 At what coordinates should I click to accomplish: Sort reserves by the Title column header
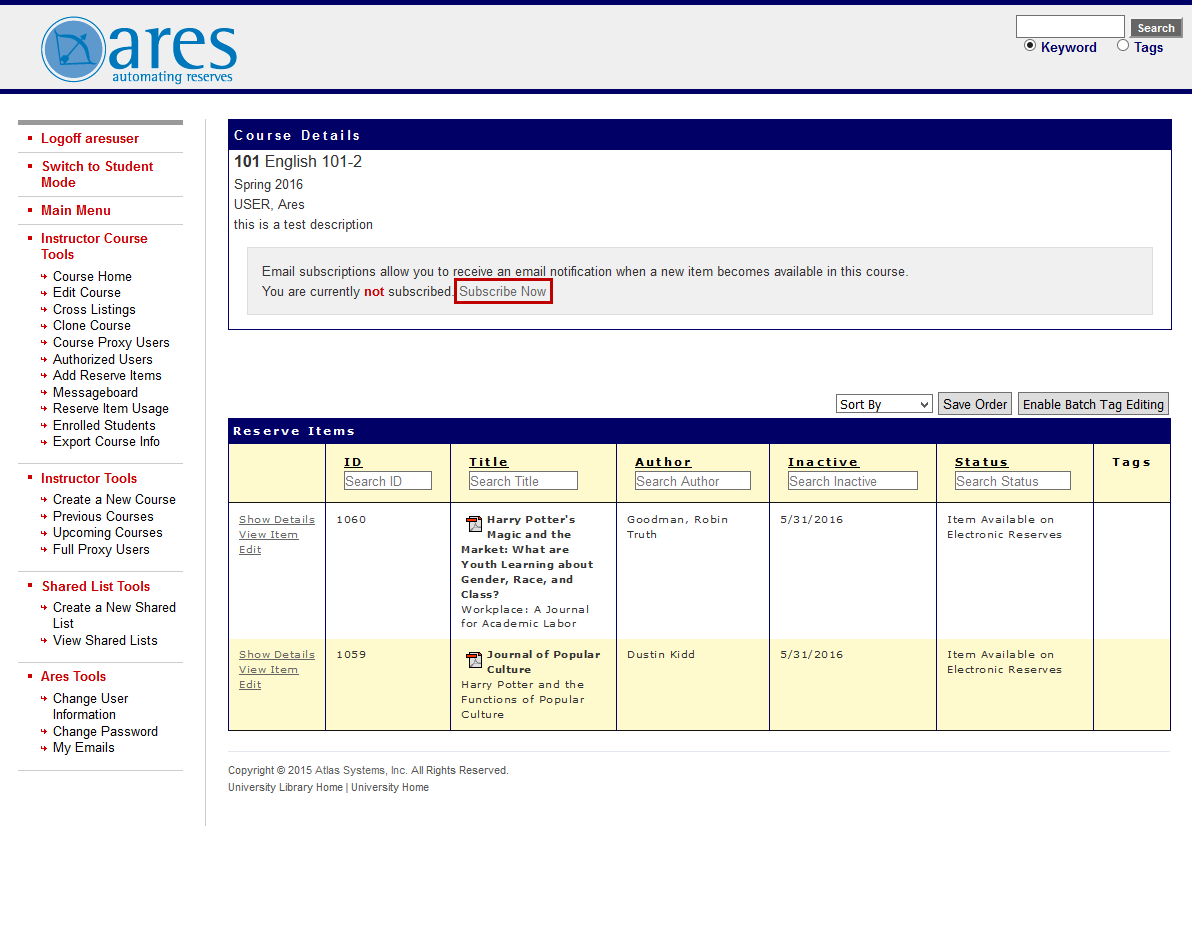coord(488,461)
